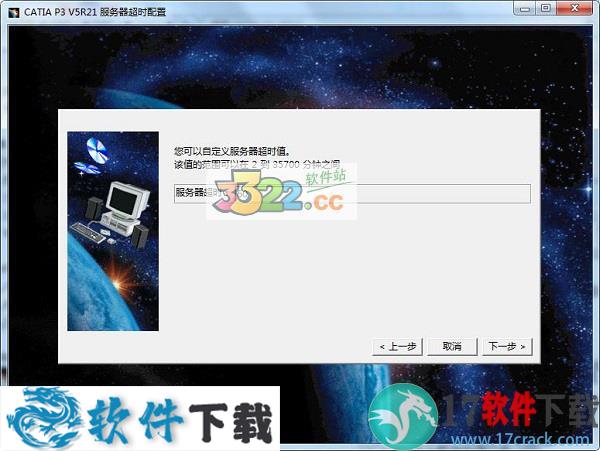Click the computer illustration image in installer
Screen dimensions: 600x451
(113, 231)
